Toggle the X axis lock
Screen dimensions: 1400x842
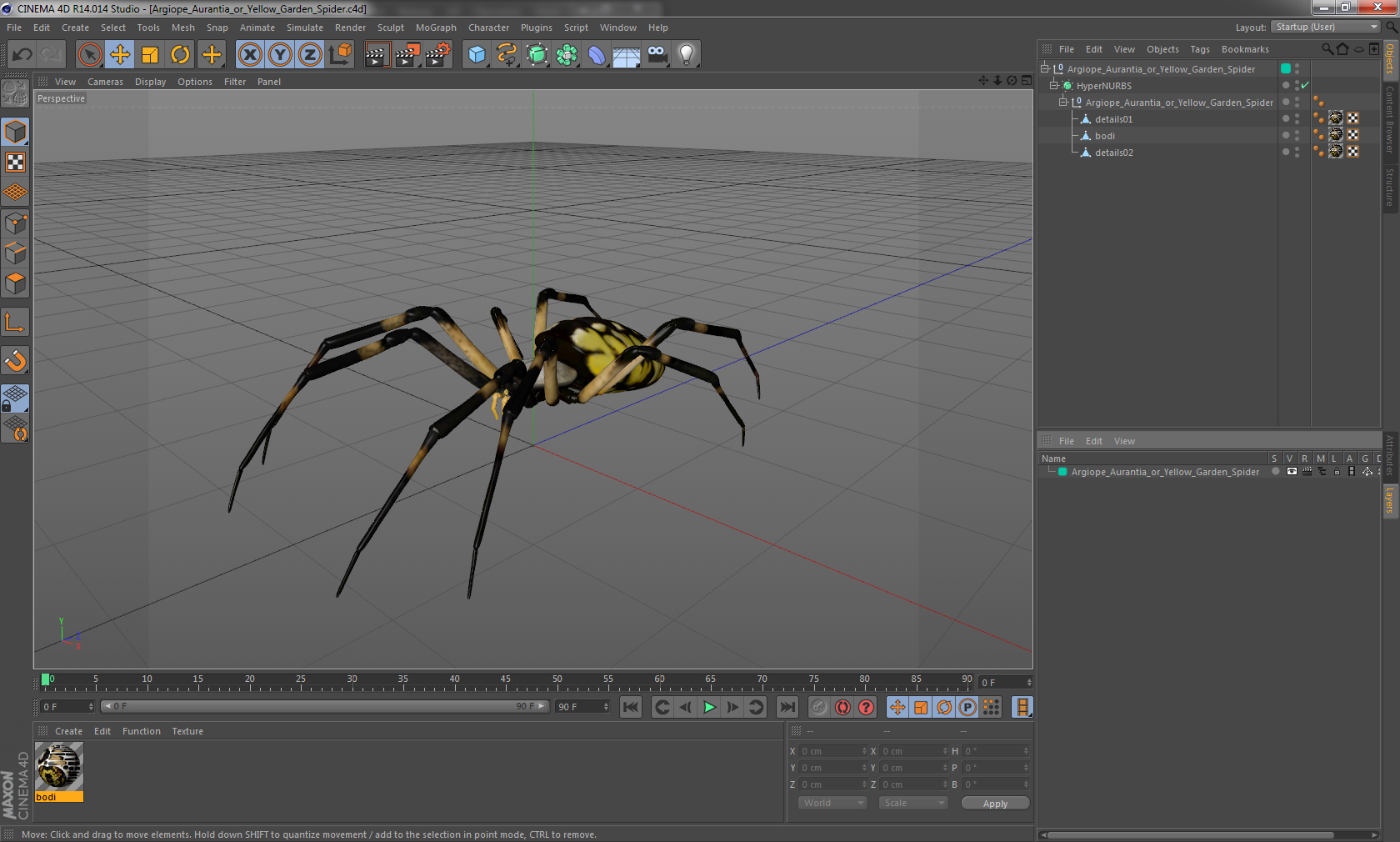tap(249, 55)
